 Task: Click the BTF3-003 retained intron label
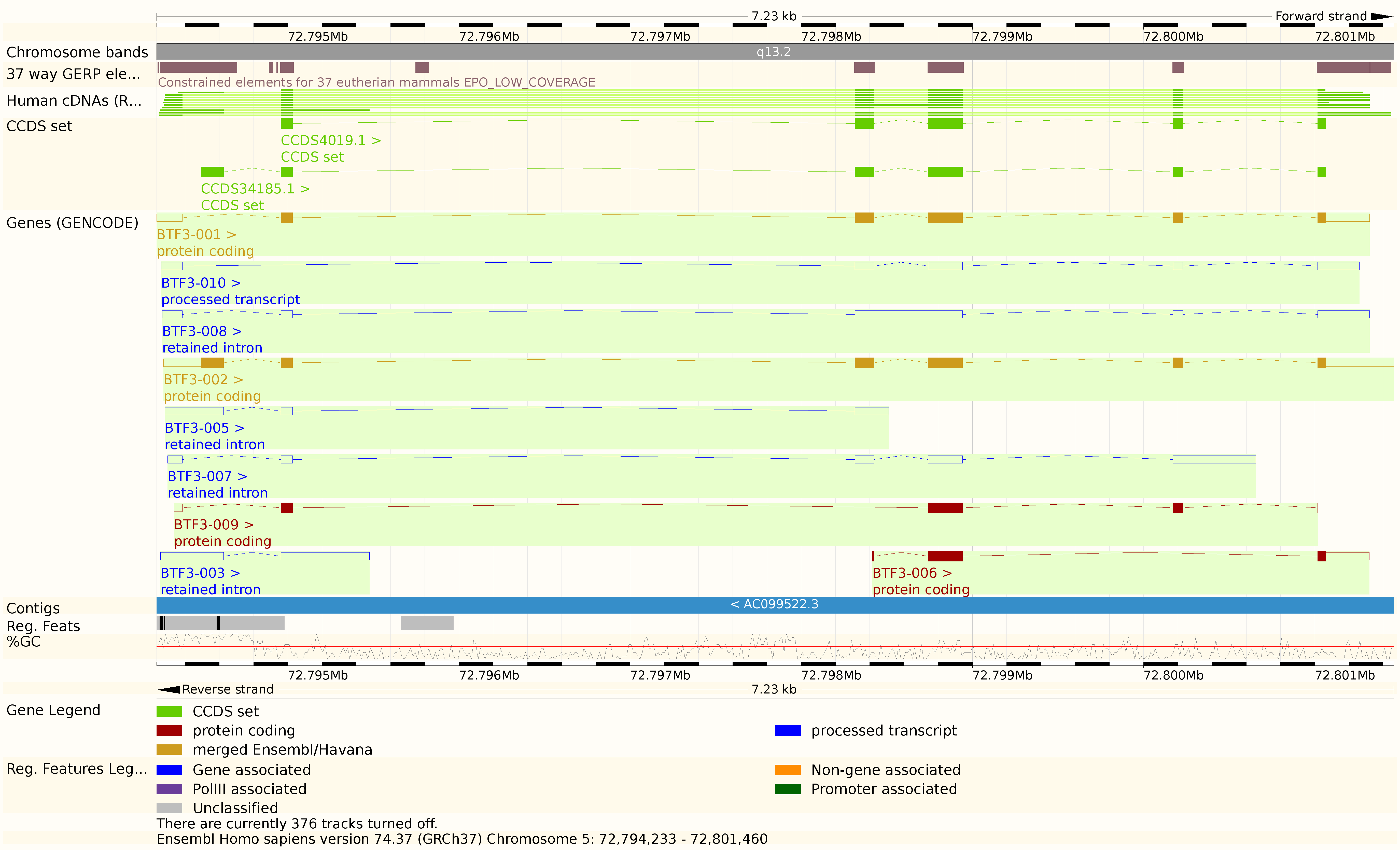click(x=210, y=590)
